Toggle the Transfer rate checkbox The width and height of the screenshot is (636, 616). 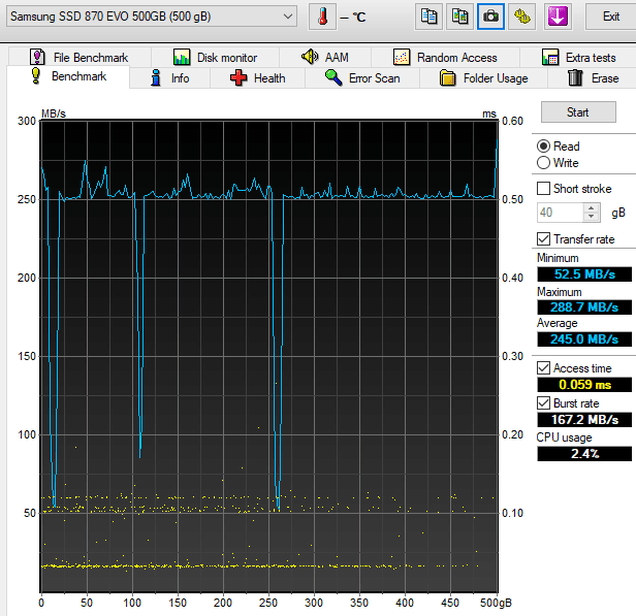pos(544,239)
